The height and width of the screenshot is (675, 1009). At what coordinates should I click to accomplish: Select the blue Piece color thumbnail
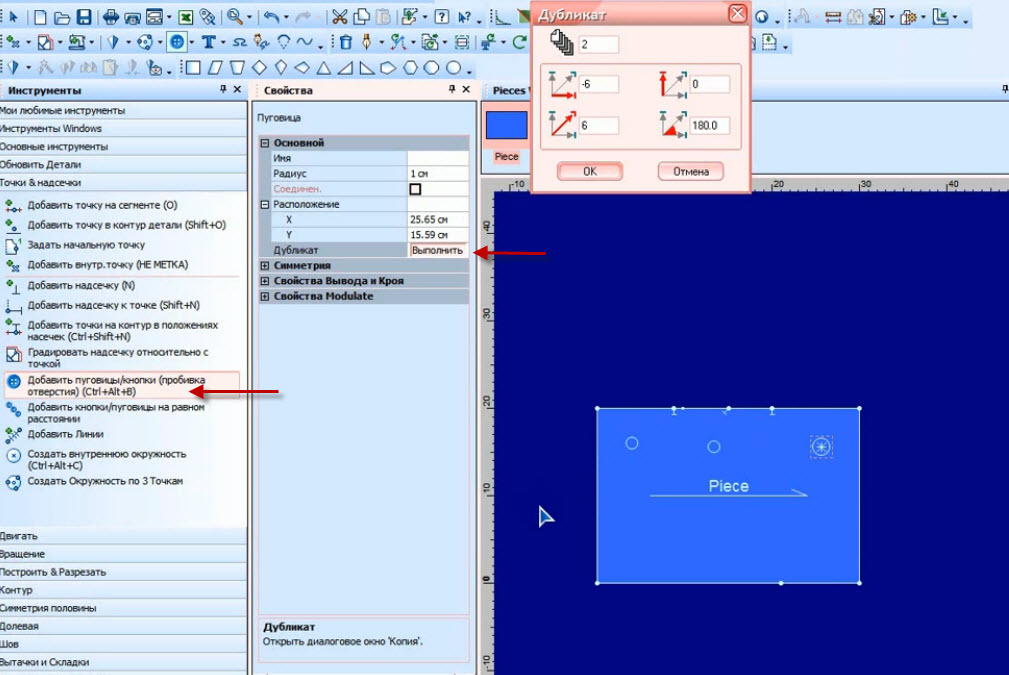[506, 125]
